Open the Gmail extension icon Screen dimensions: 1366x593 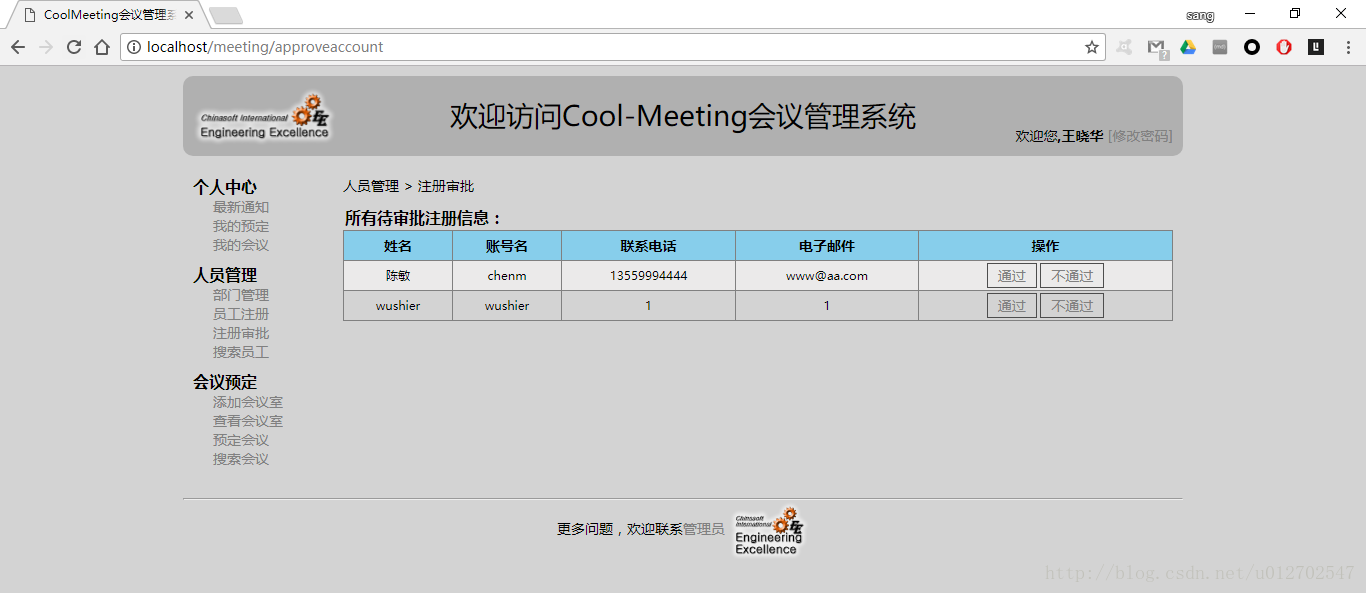coord(1156,47)
